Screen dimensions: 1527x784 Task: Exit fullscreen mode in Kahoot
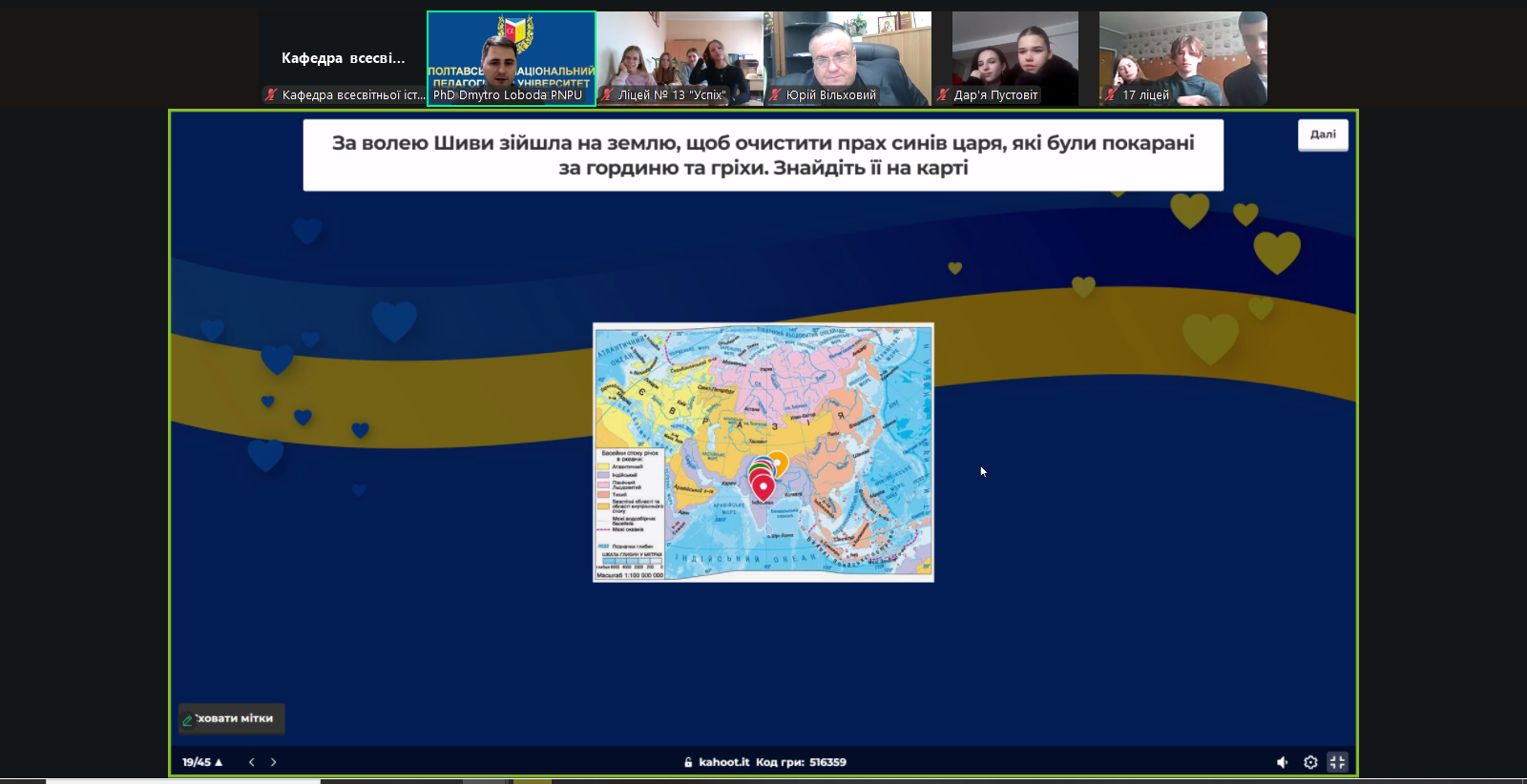1337,762
